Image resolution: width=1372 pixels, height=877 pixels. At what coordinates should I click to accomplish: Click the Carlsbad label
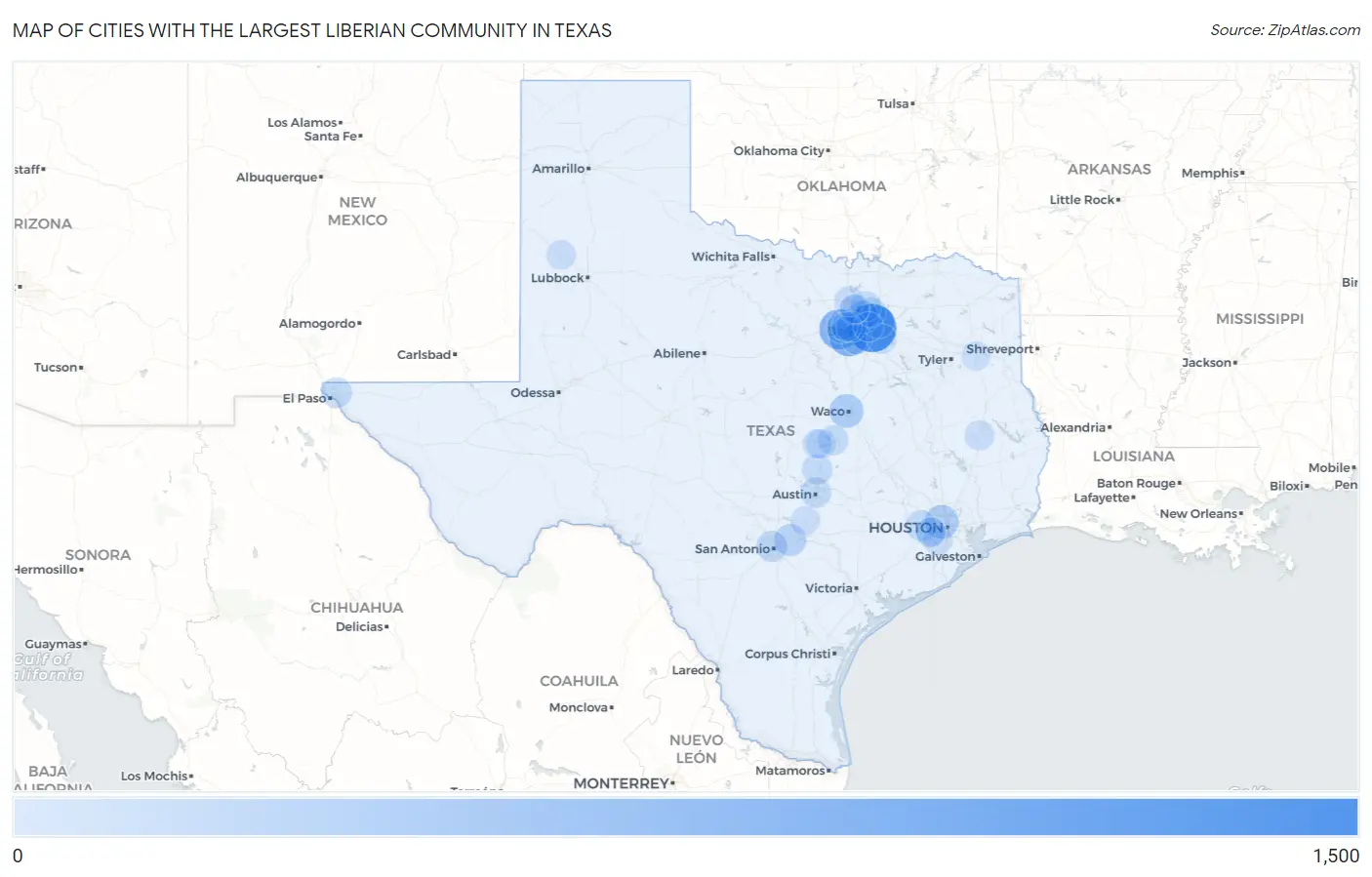click(x=424, y=354)
